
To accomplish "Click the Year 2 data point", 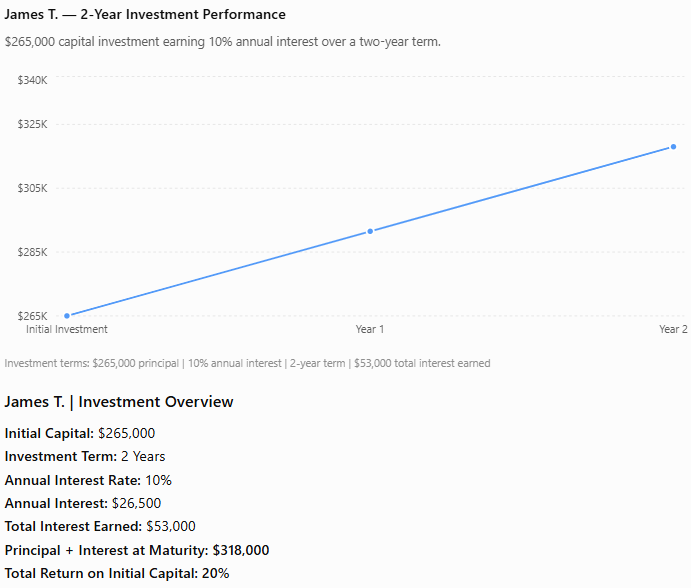I will pos(673,147).
